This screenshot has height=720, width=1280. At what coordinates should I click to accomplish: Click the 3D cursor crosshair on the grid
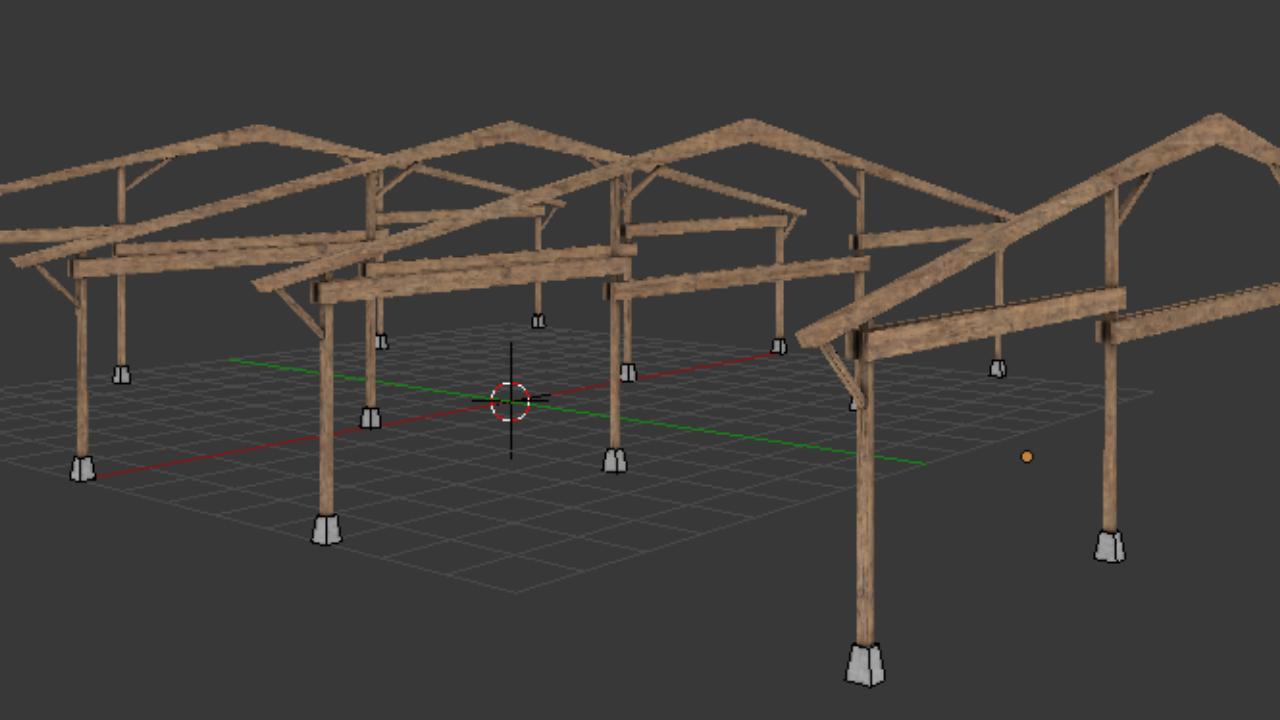point(510,401)
